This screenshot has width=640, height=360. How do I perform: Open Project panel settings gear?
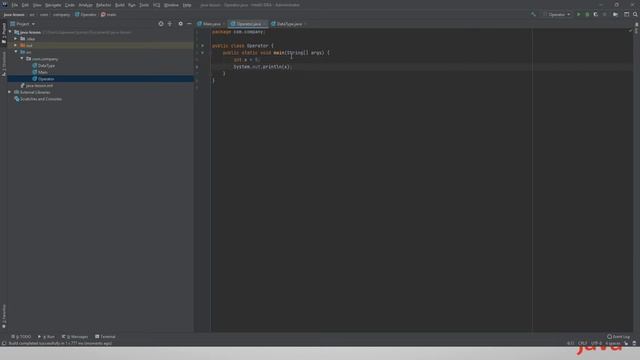coord(180,24)
